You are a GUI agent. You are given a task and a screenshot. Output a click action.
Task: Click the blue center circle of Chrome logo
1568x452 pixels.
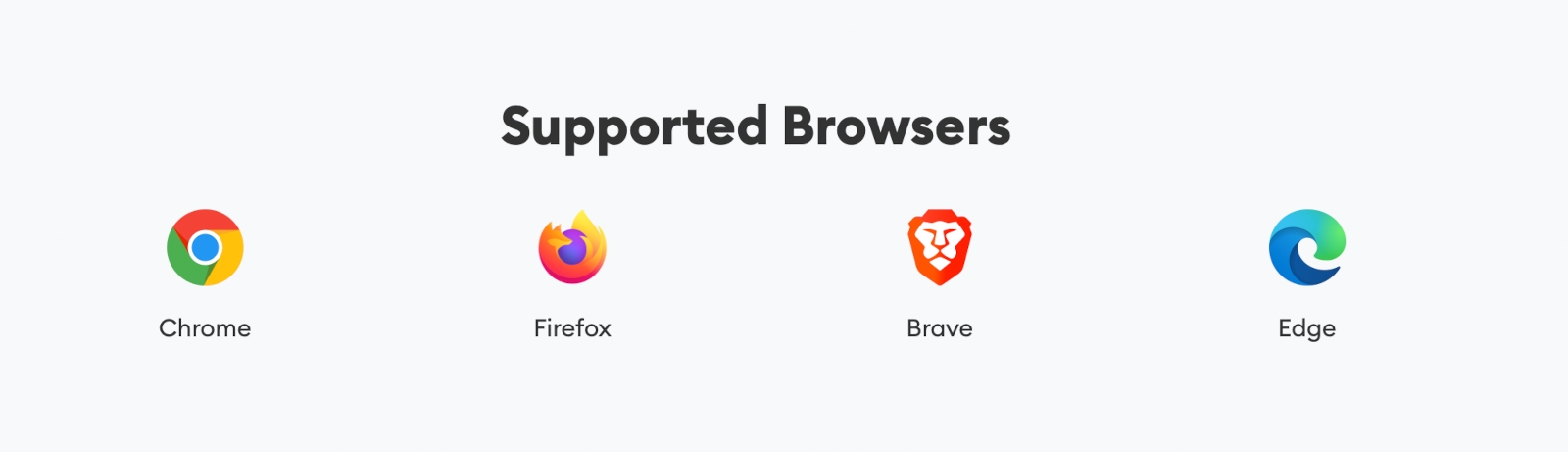pyautogui.click(x=205, y=247)
